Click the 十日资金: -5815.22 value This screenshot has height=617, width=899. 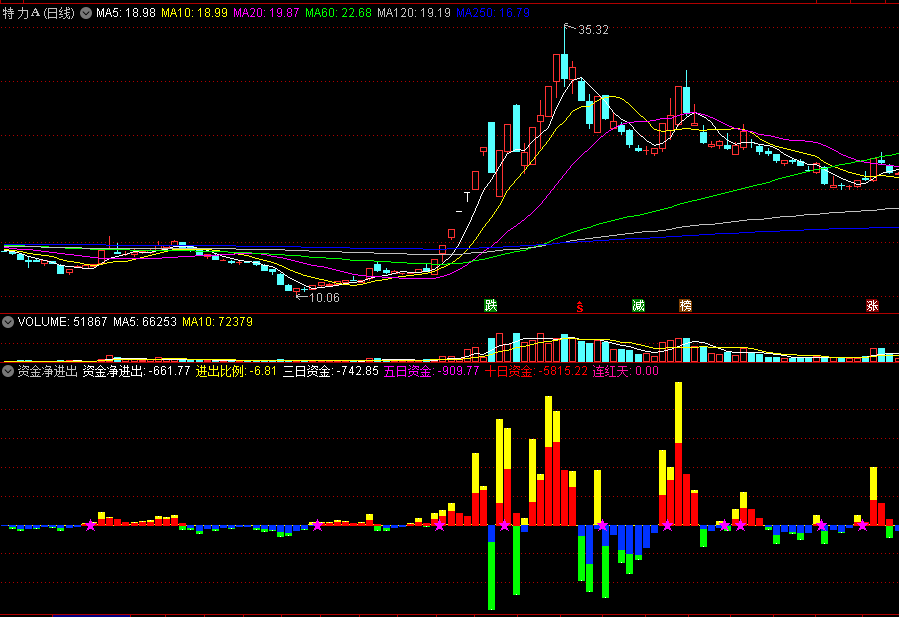point(536,371)
